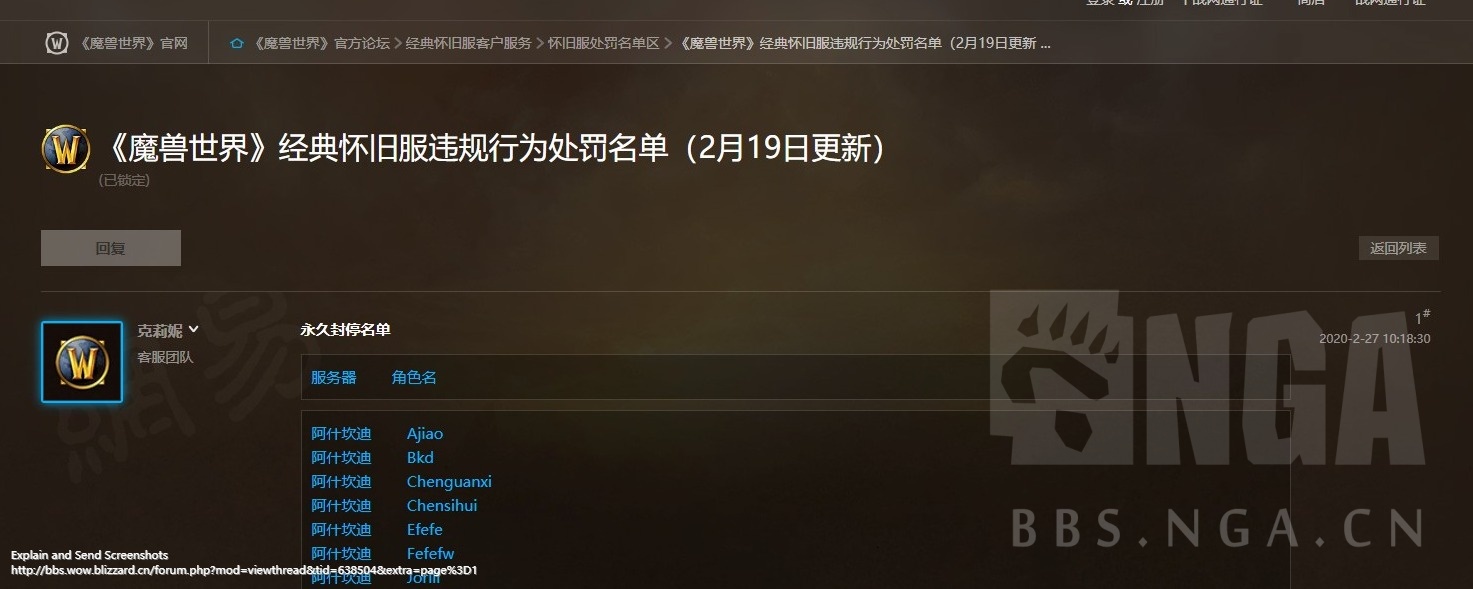
Task: Go to 《魔兽世界》官方论坛 in breadcrumb
Action: tap(320, 44)
